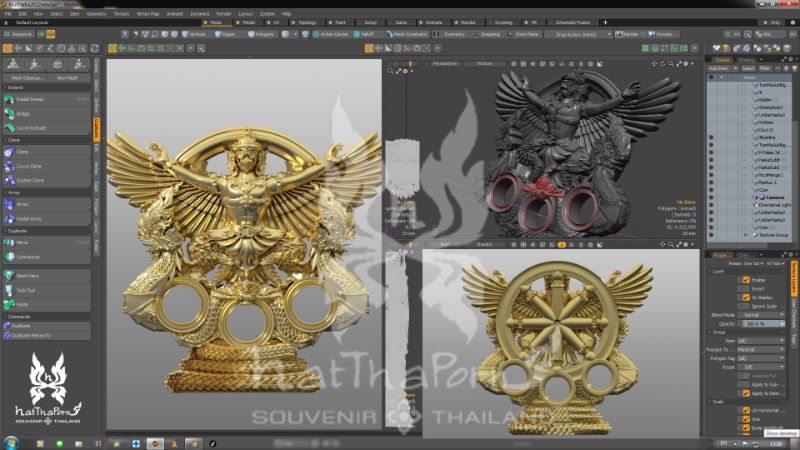Click the Filter button in item list
This screenshot has height=450, width=800.
(765, 68)
